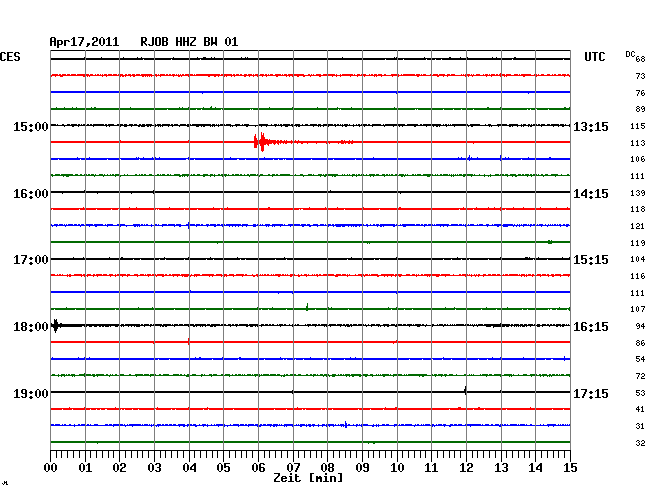650x494 pixels.
Task: Select the 16:00 local time label
Action: click(31, 194)
